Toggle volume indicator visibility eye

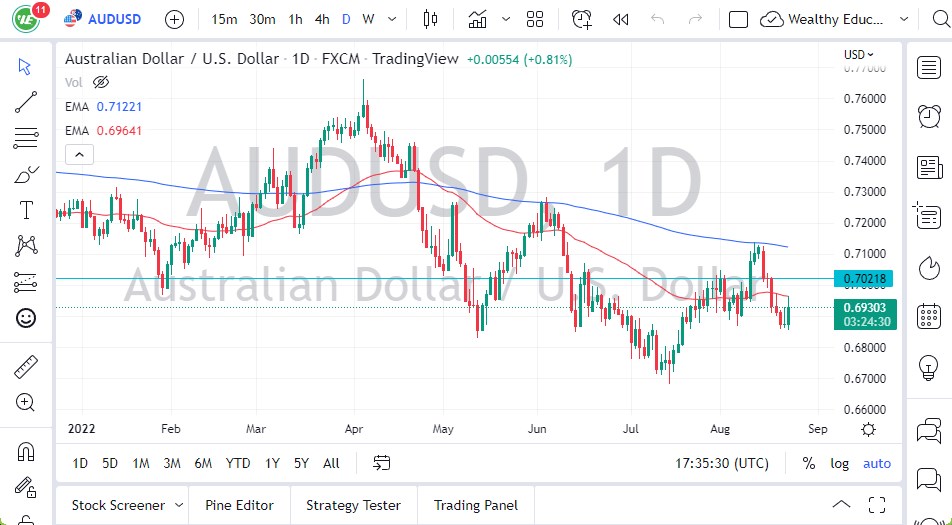100,82
